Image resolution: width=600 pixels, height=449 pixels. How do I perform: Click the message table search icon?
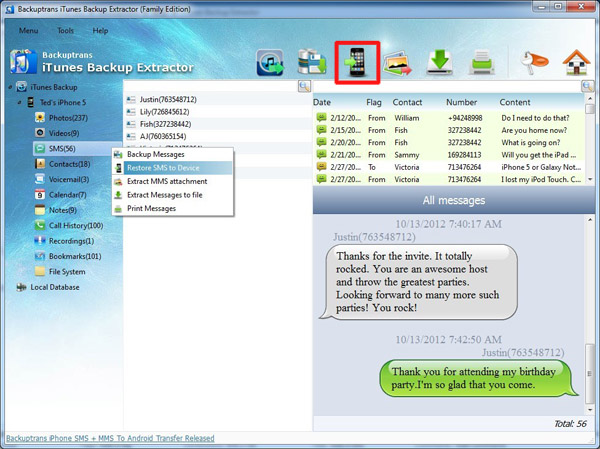pyautogui.click(x=587, y=86)
